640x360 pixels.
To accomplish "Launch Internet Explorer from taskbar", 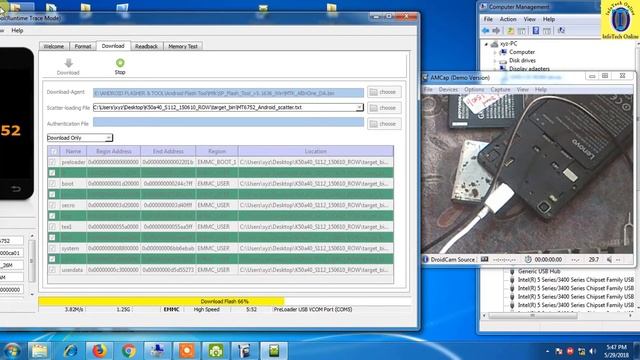I will coord(70,351).
